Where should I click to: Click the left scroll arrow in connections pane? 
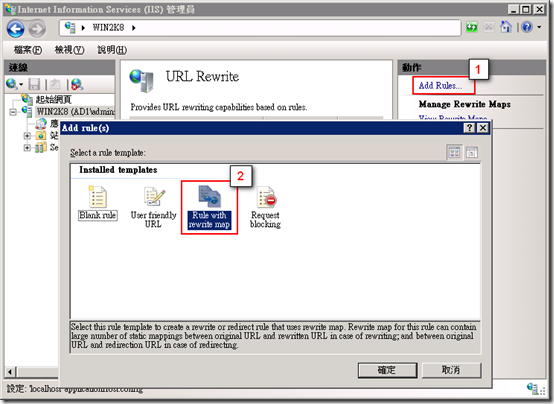click(10, 372)
